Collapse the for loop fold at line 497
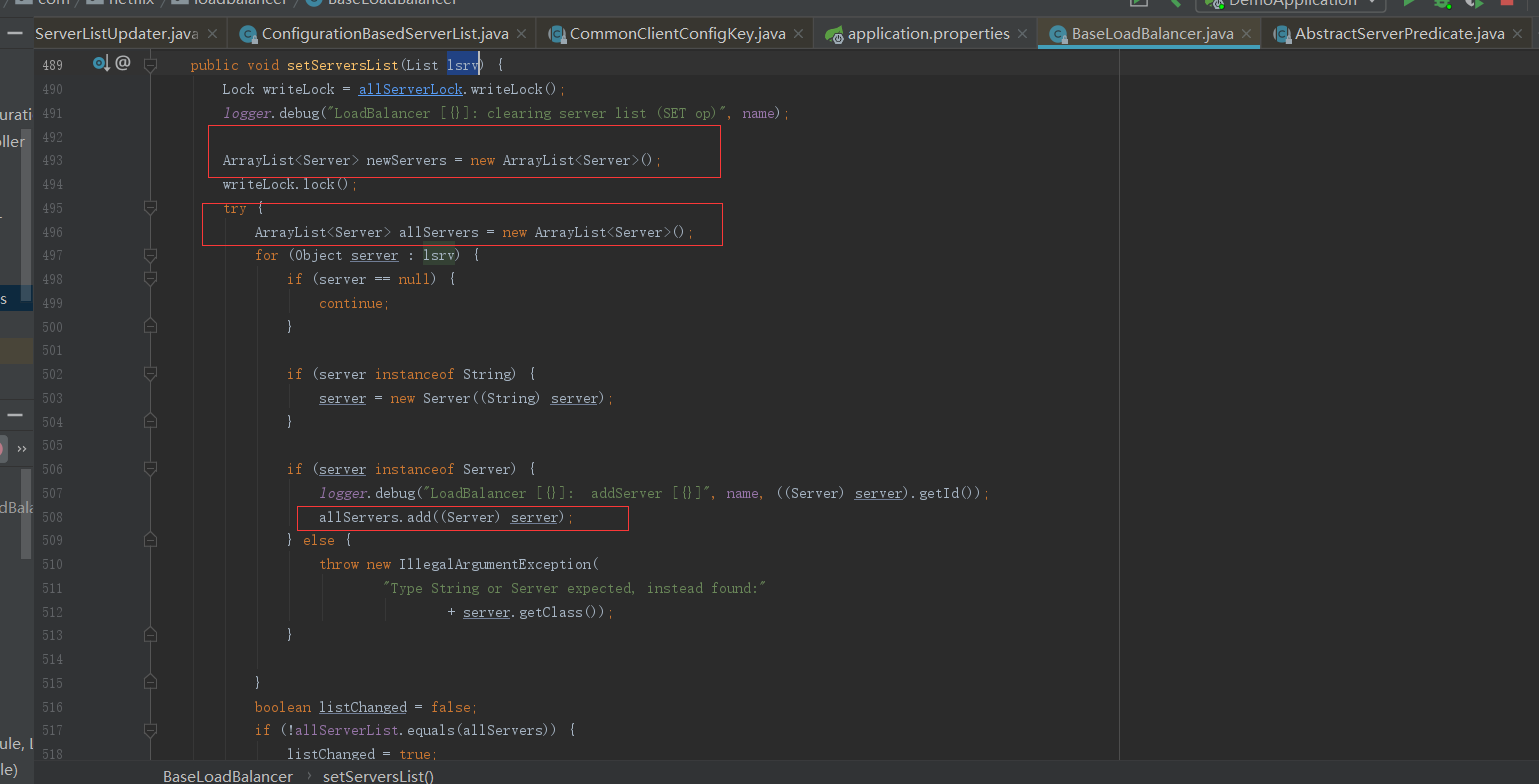Viewport: 1539px width, 784px height. pyautogui.click(x=150, y=255)
